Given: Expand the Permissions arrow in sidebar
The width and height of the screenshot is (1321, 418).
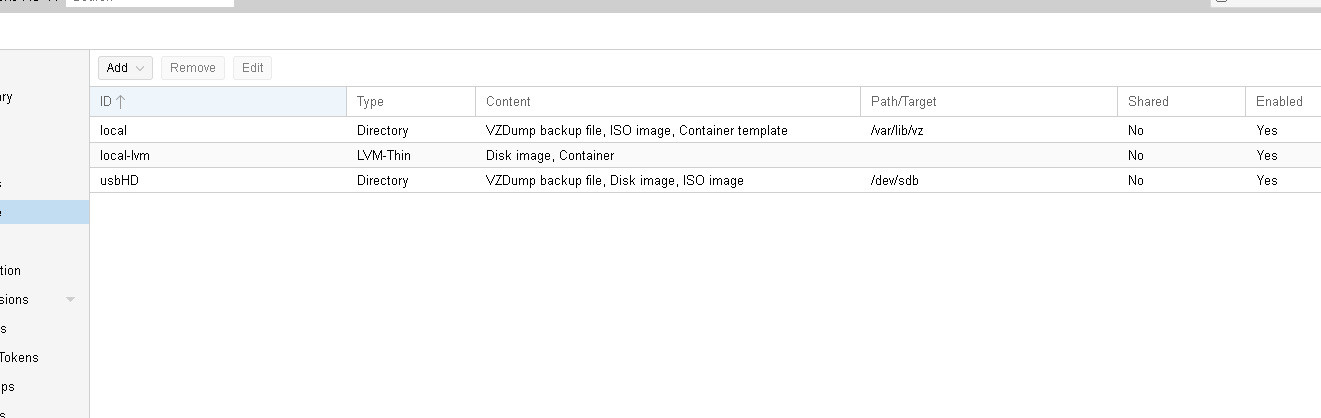Looking at the screenshot, I should (x=70, y=299).
